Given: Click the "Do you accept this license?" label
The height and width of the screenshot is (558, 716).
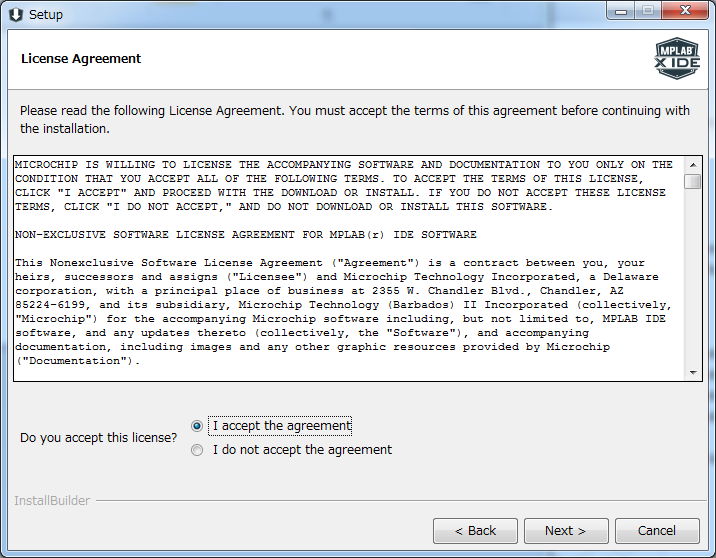Looking at the screenshot, I should (x=99, y=438).
